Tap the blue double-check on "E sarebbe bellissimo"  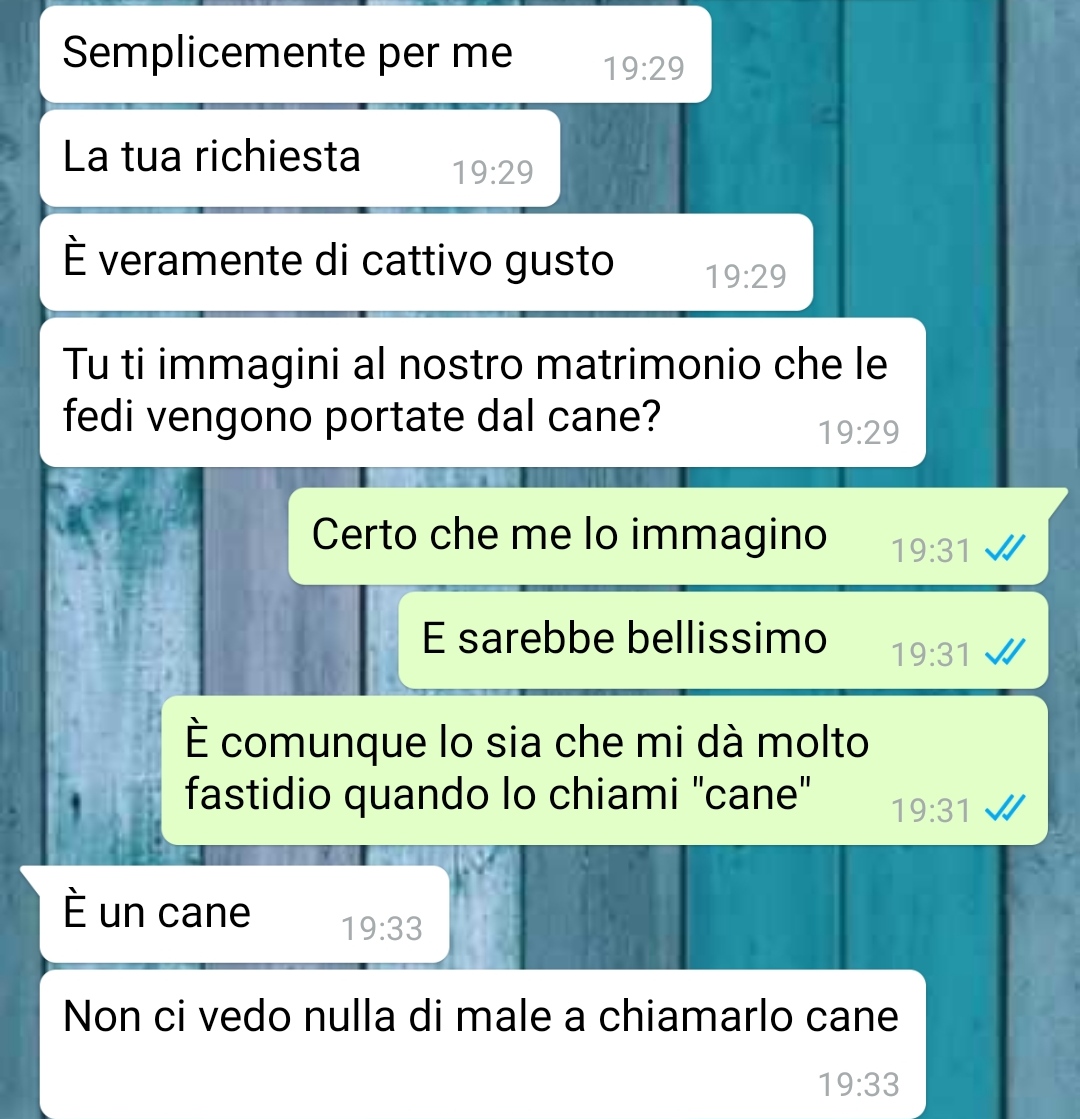(1005, 652)
